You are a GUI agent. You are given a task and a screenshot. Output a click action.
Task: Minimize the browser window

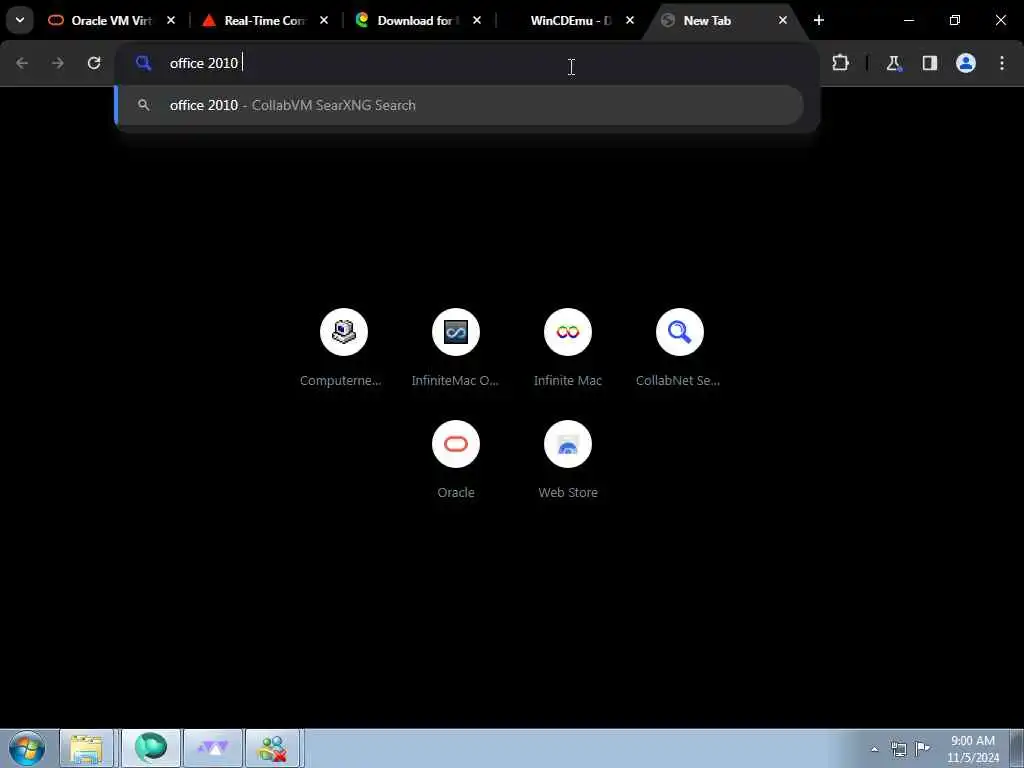click(x=908, y=20)
